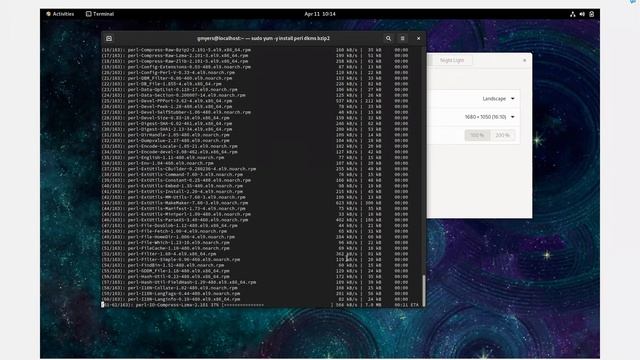Click the perl-ExtUtils-MakeMaker package line
640x360 pixels.
pyautogui.click(x=255, y=203)
